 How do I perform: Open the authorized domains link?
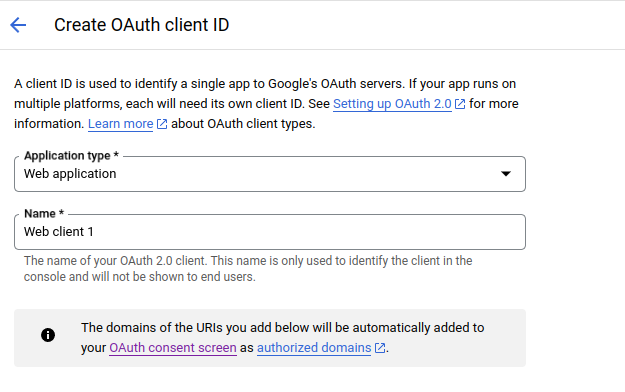pyautogui.click(x=314, y=347)
